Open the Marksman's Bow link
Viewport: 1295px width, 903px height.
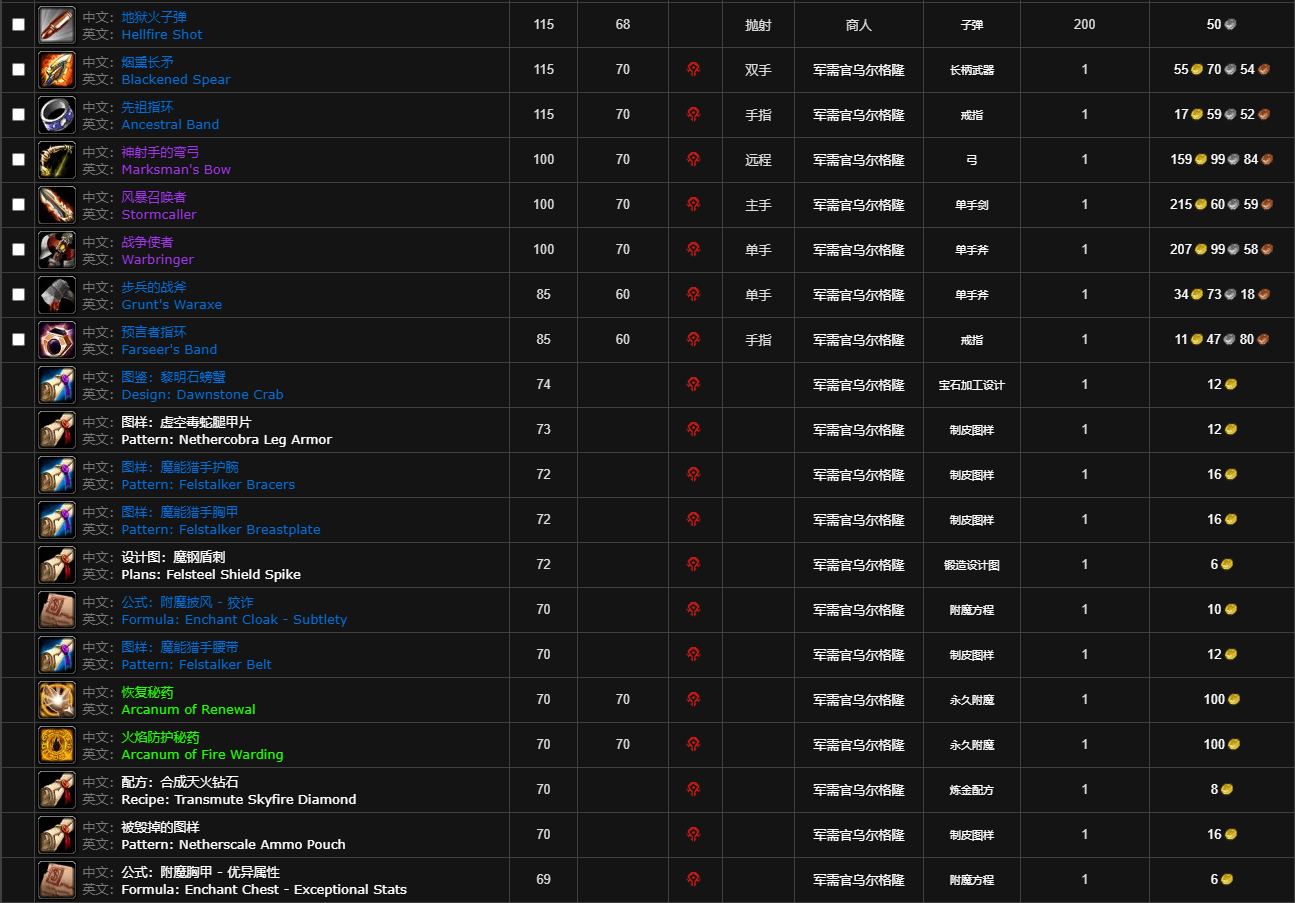(176, 169)
